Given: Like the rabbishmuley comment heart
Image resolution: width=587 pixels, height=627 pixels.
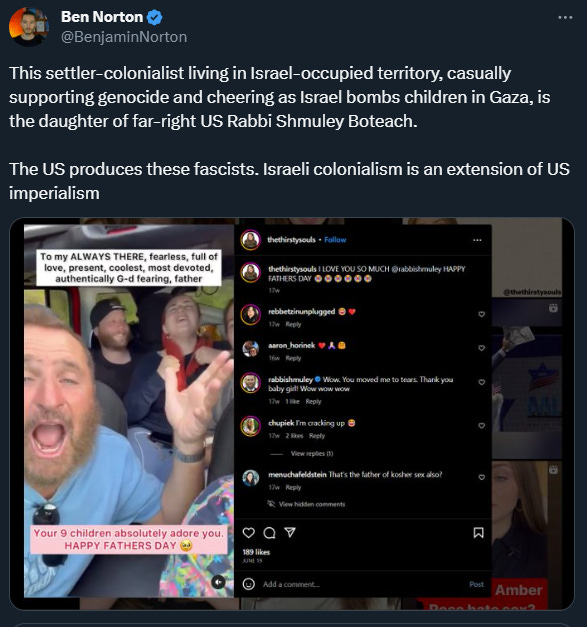Looking at the screenshot, I should pos(481,382).
